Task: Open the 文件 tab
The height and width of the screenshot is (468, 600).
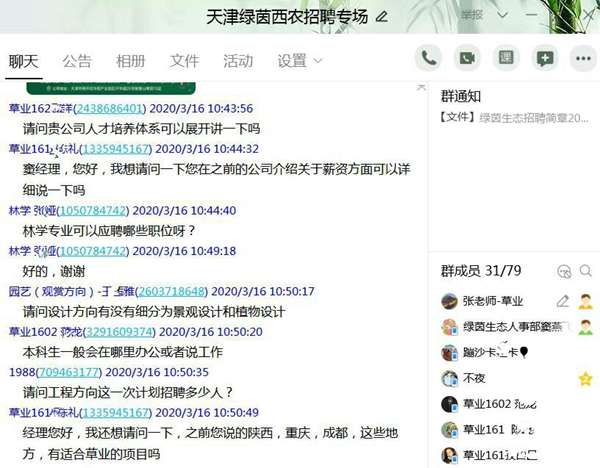Action: pos(184,61)
